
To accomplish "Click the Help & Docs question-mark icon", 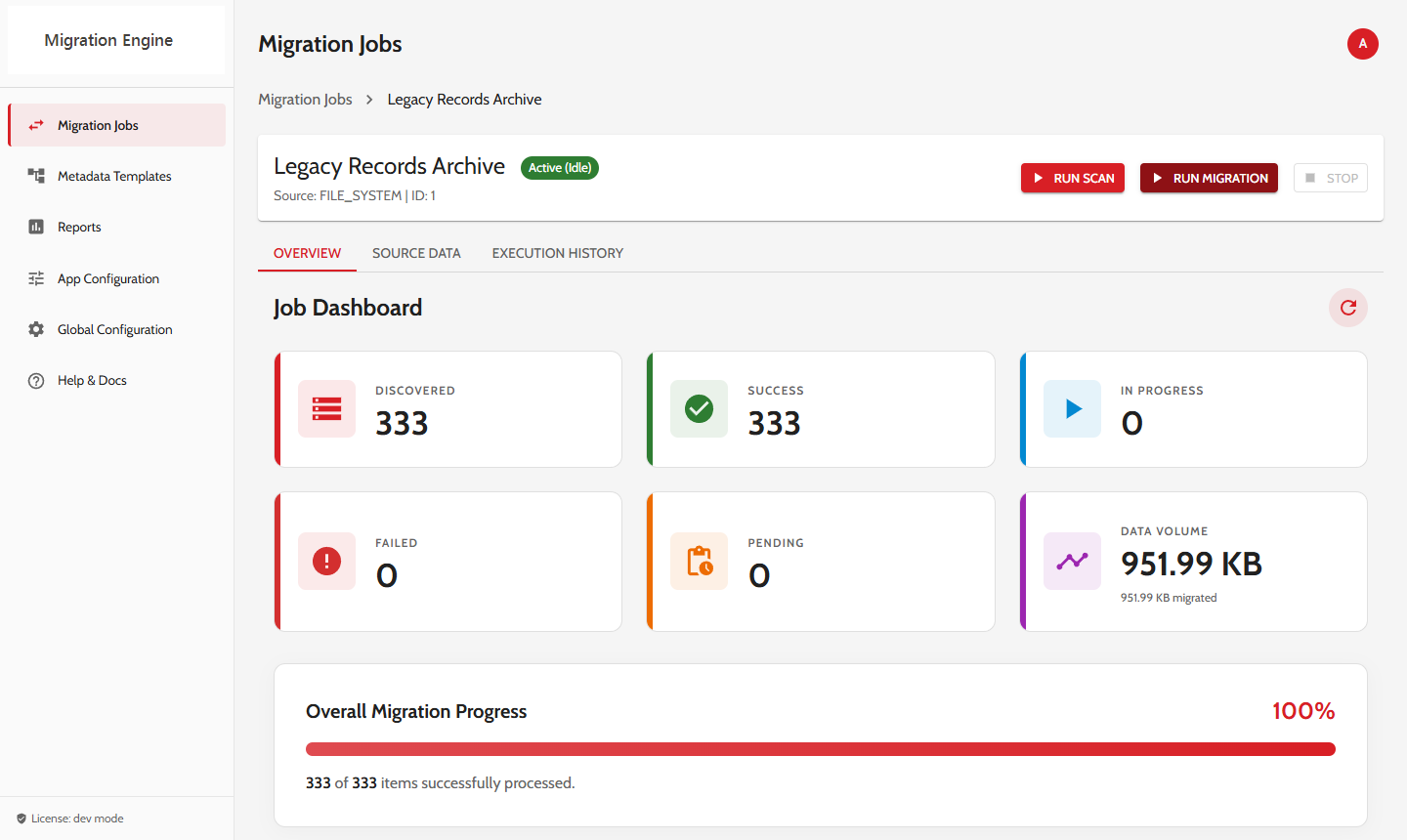I will (x=36, y=380).
